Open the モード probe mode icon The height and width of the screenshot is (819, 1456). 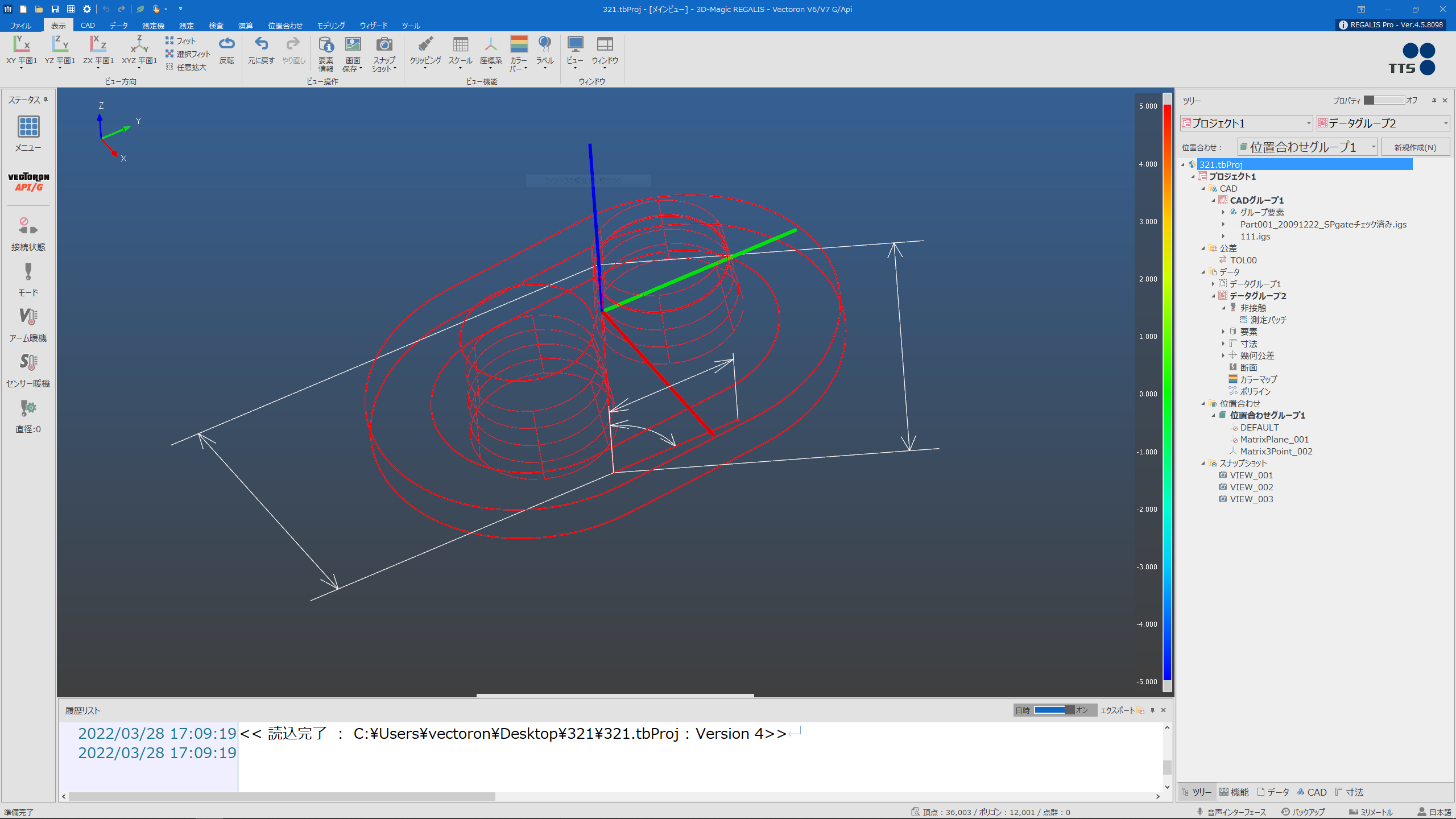pos(28,280)
